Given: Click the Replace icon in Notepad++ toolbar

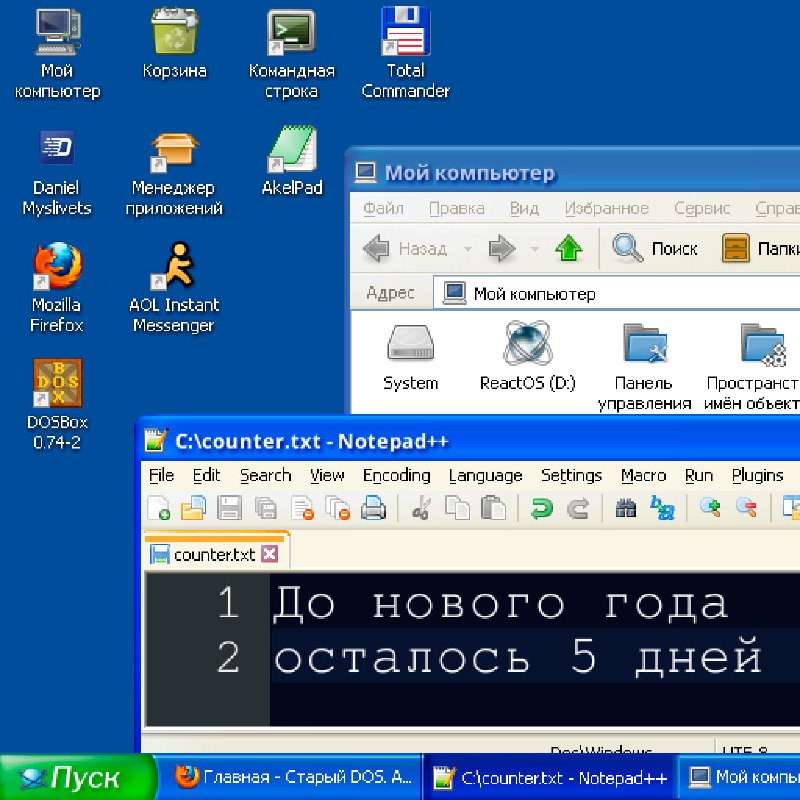Looking at the screenshot, I should coord(662,508).
